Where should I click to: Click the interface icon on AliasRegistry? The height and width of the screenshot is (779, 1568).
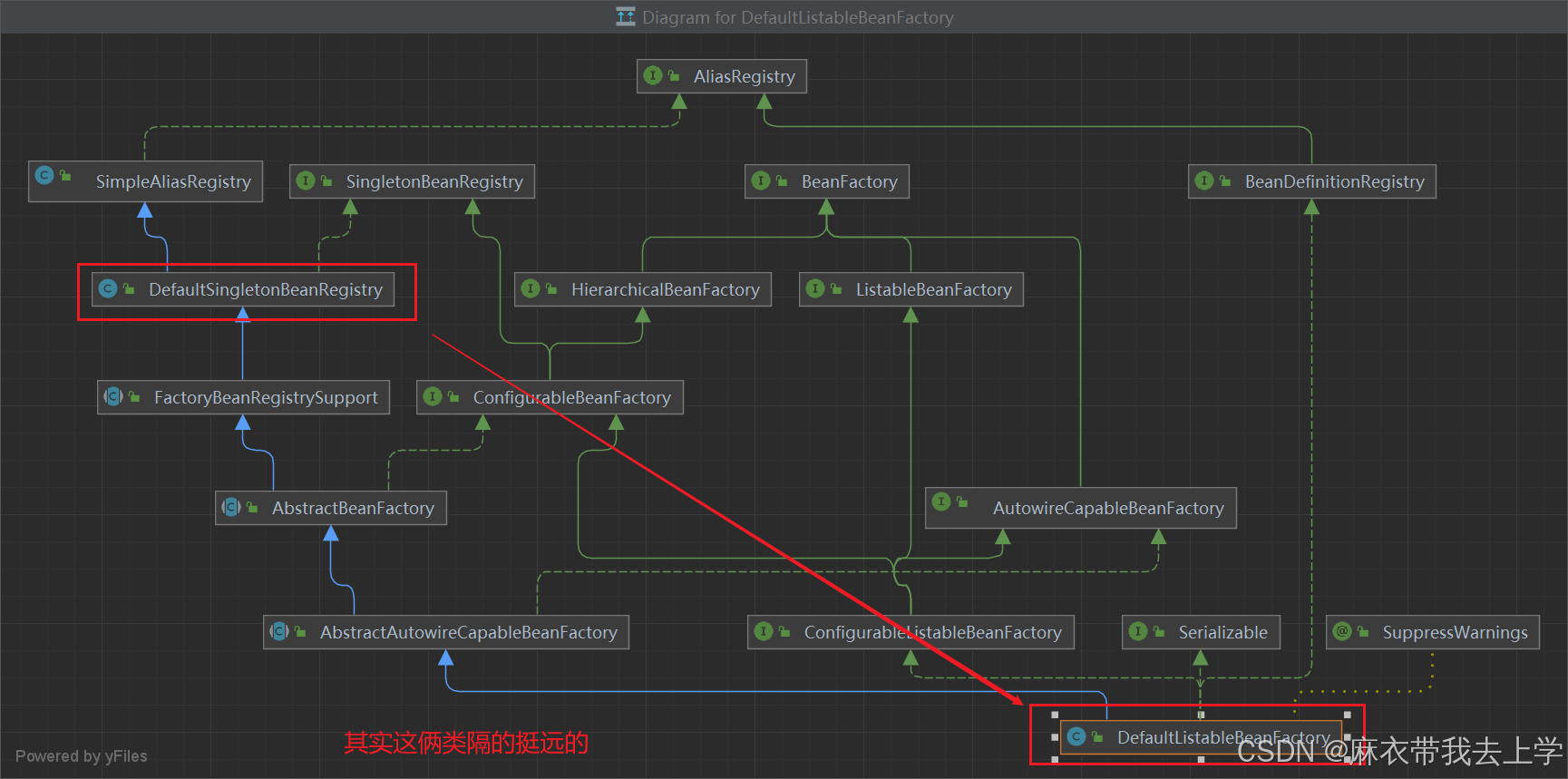(653, 75)
